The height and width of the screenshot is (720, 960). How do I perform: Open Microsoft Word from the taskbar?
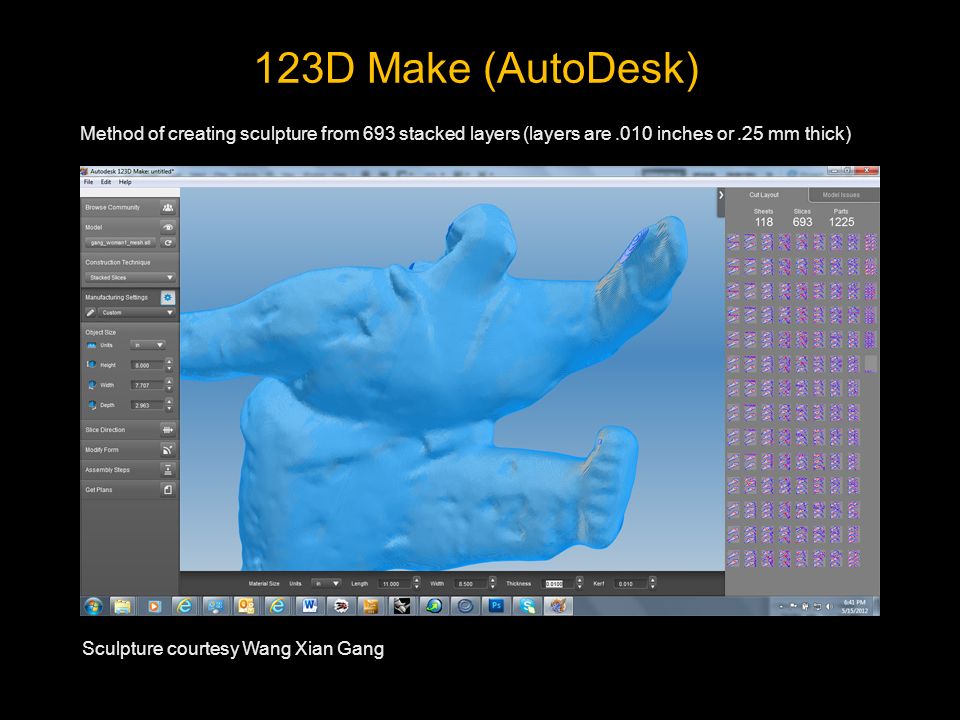coord(309,607)
